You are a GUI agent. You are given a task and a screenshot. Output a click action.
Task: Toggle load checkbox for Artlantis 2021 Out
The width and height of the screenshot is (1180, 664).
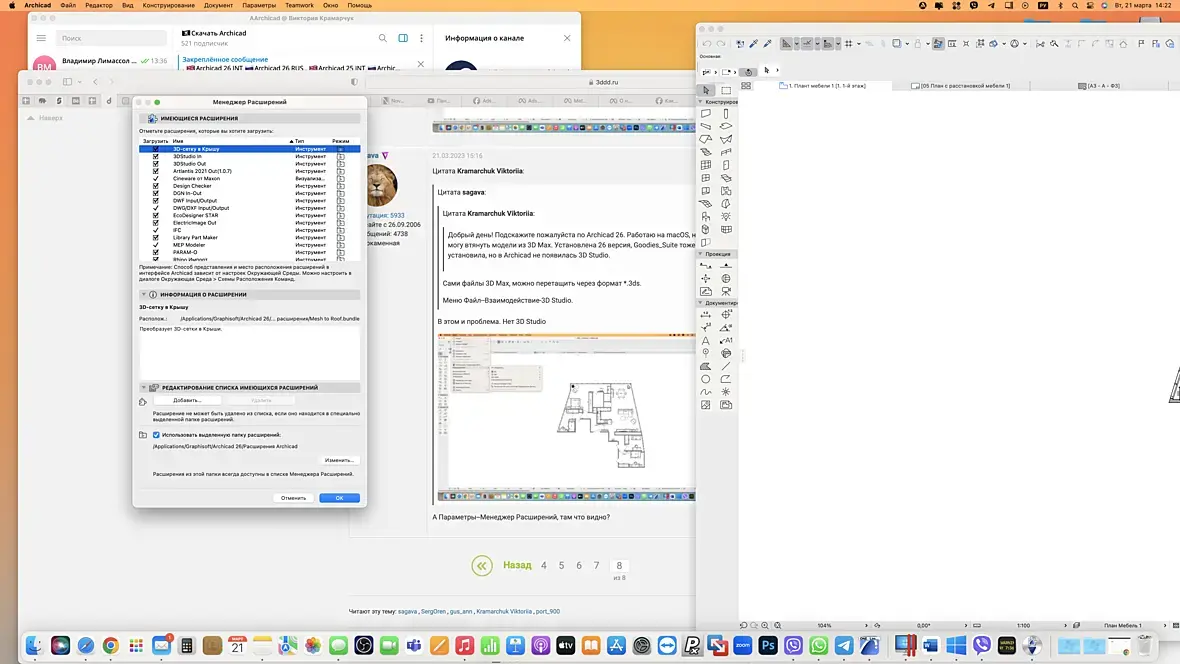tap(156, 171)
